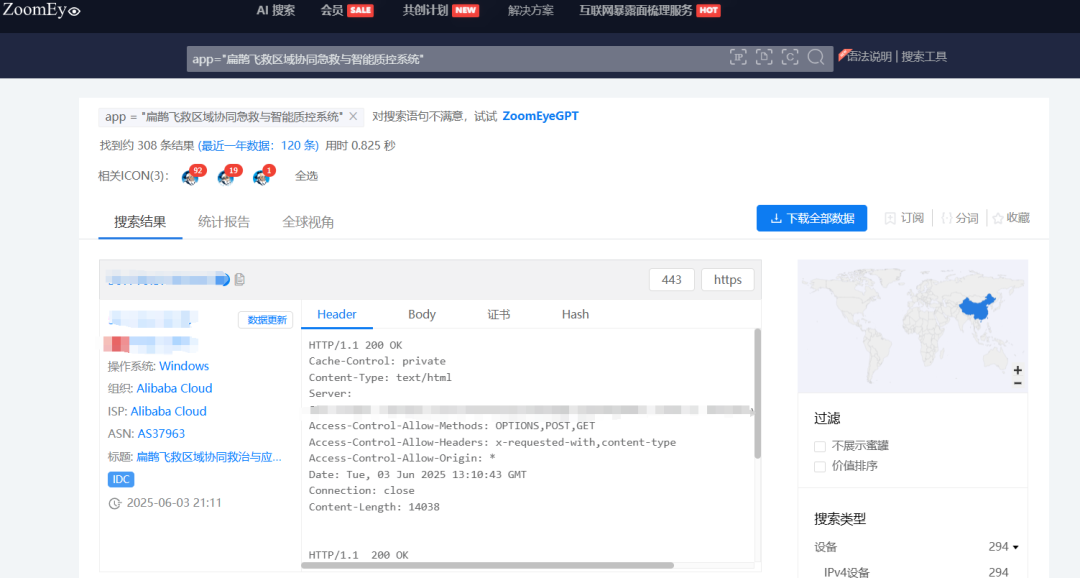Select the Header tab

click(x=337, y=314)
